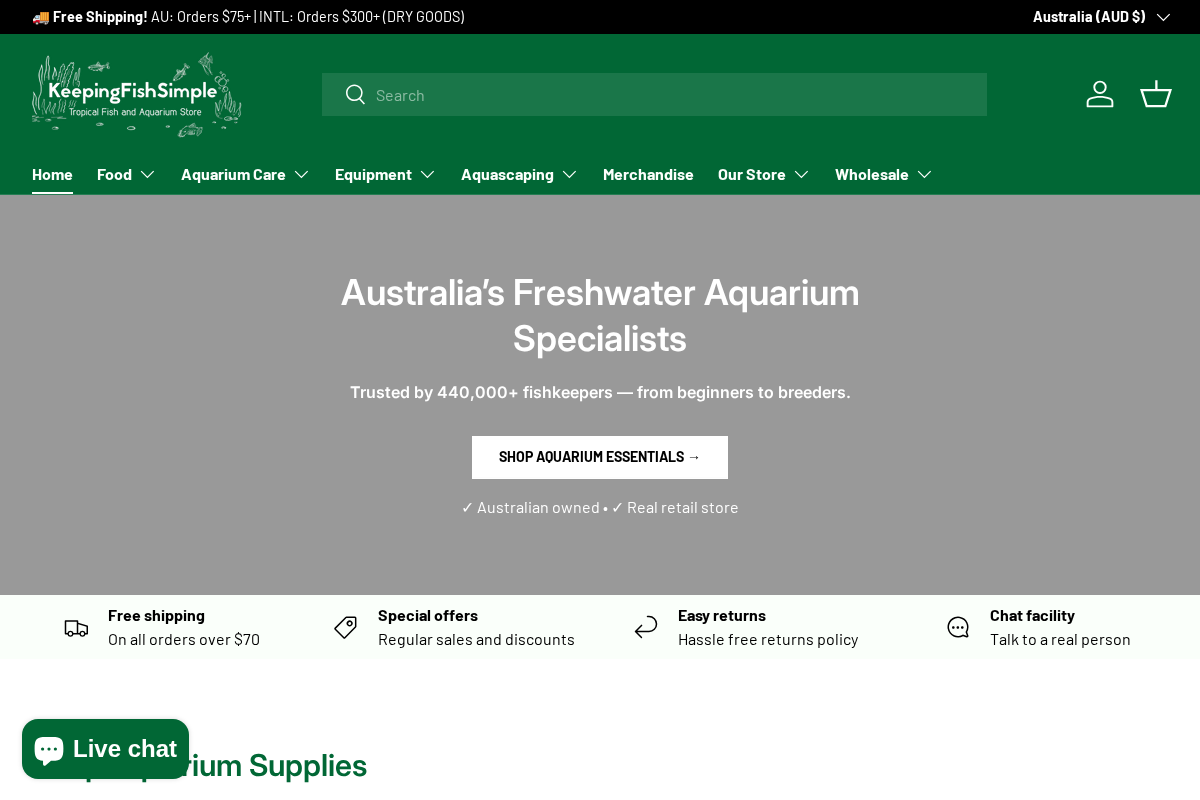Open the Merchandise page

point(648,174)
